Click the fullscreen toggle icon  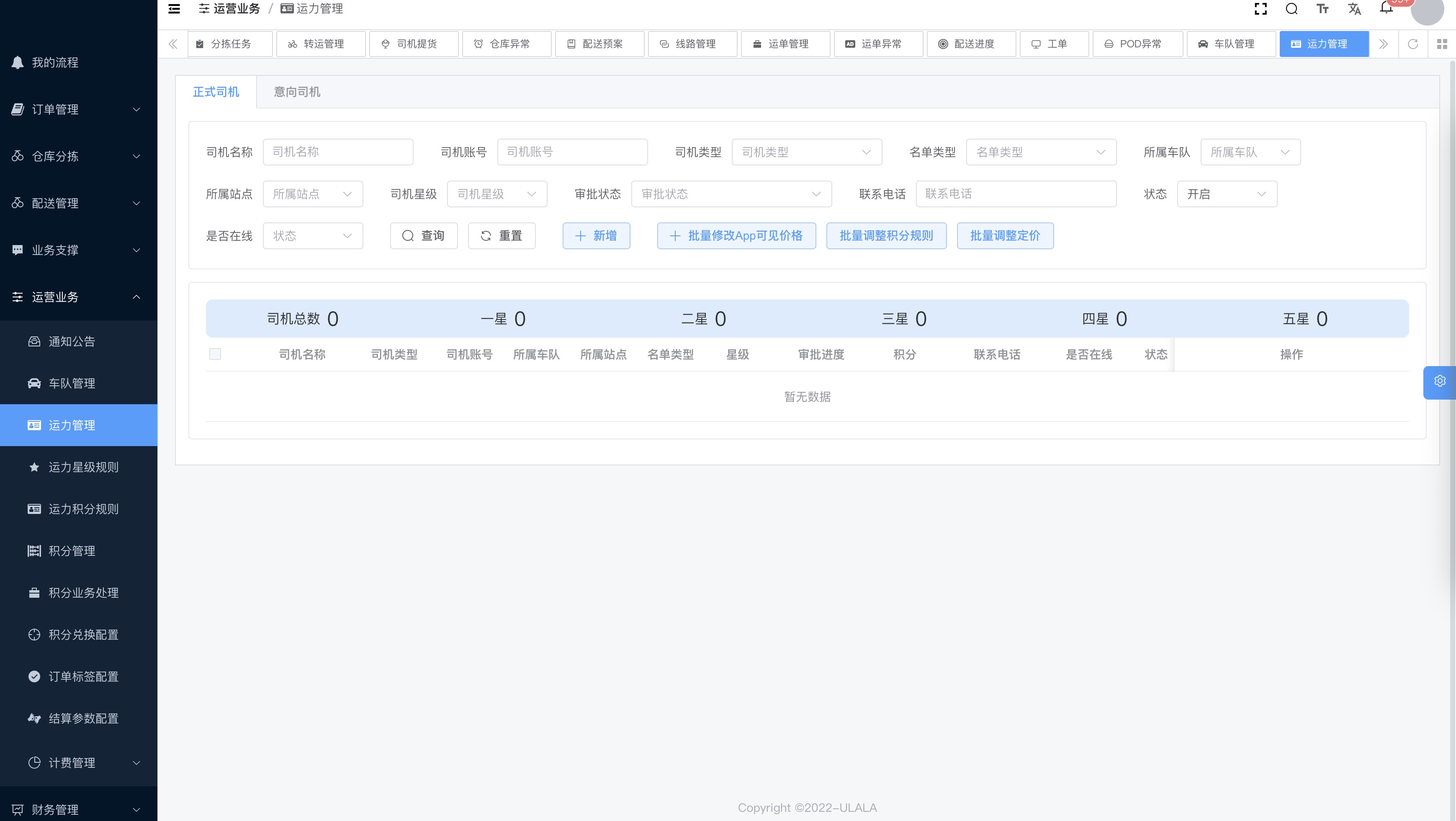[x=1260, y=9]
